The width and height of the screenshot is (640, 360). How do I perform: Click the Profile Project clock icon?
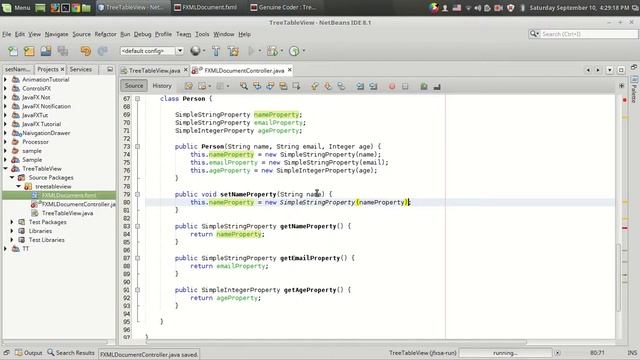click(x=294, y=51)
